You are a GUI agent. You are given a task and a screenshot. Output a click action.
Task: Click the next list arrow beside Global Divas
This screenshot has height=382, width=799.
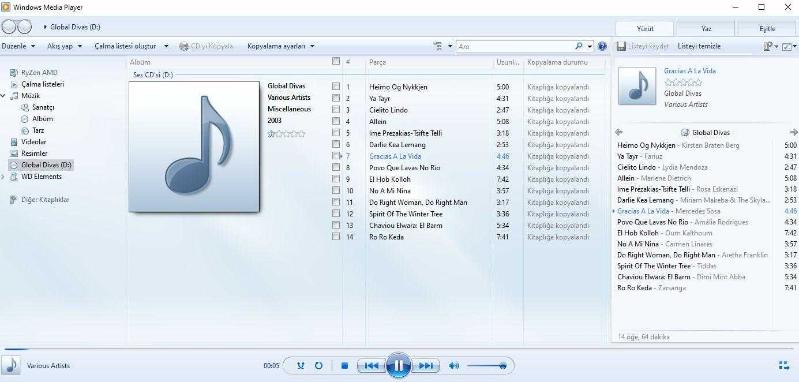pyautogui.click(x=793, y=132)
